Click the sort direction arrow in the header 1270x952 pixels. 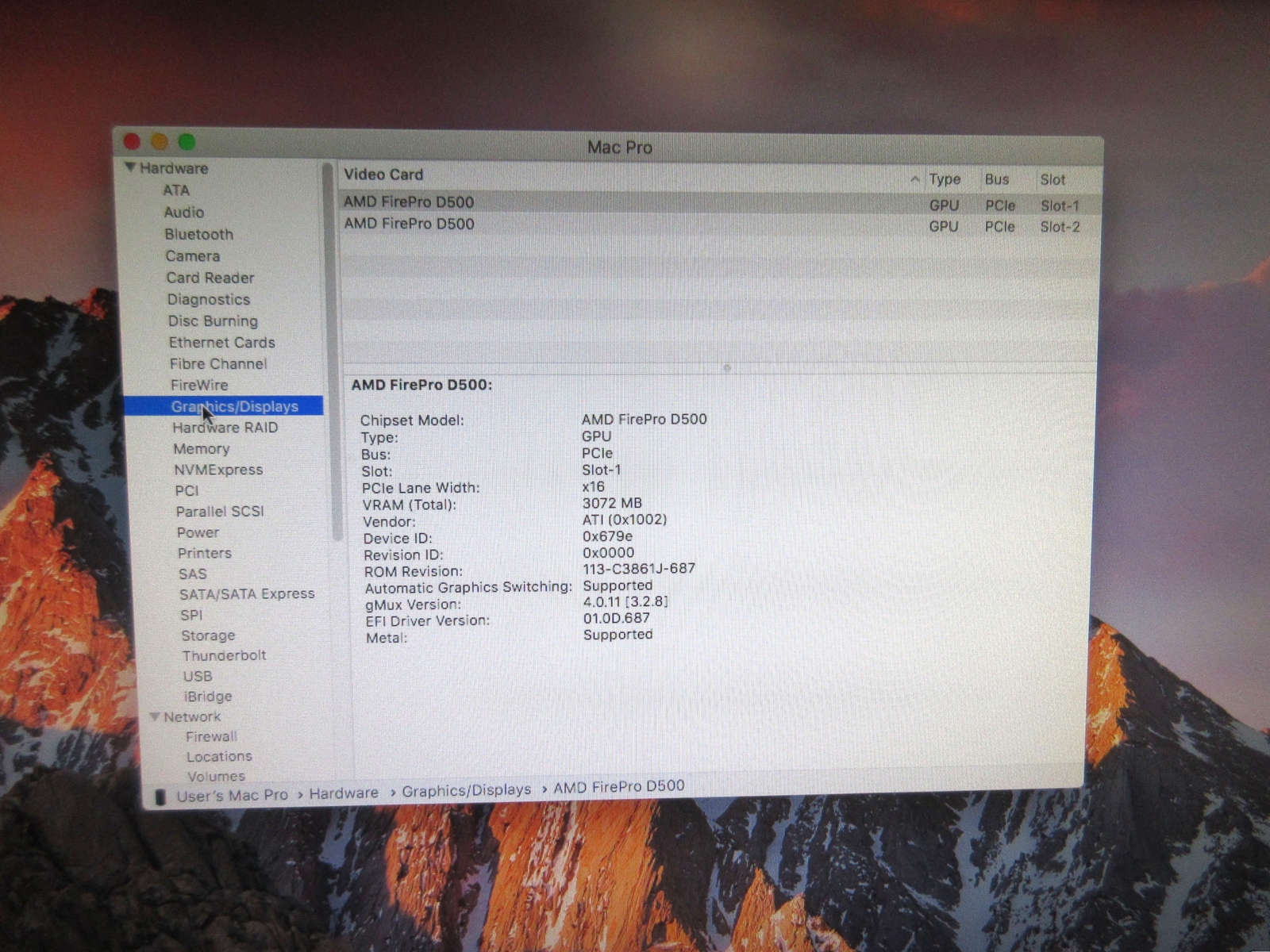(915, 179)
